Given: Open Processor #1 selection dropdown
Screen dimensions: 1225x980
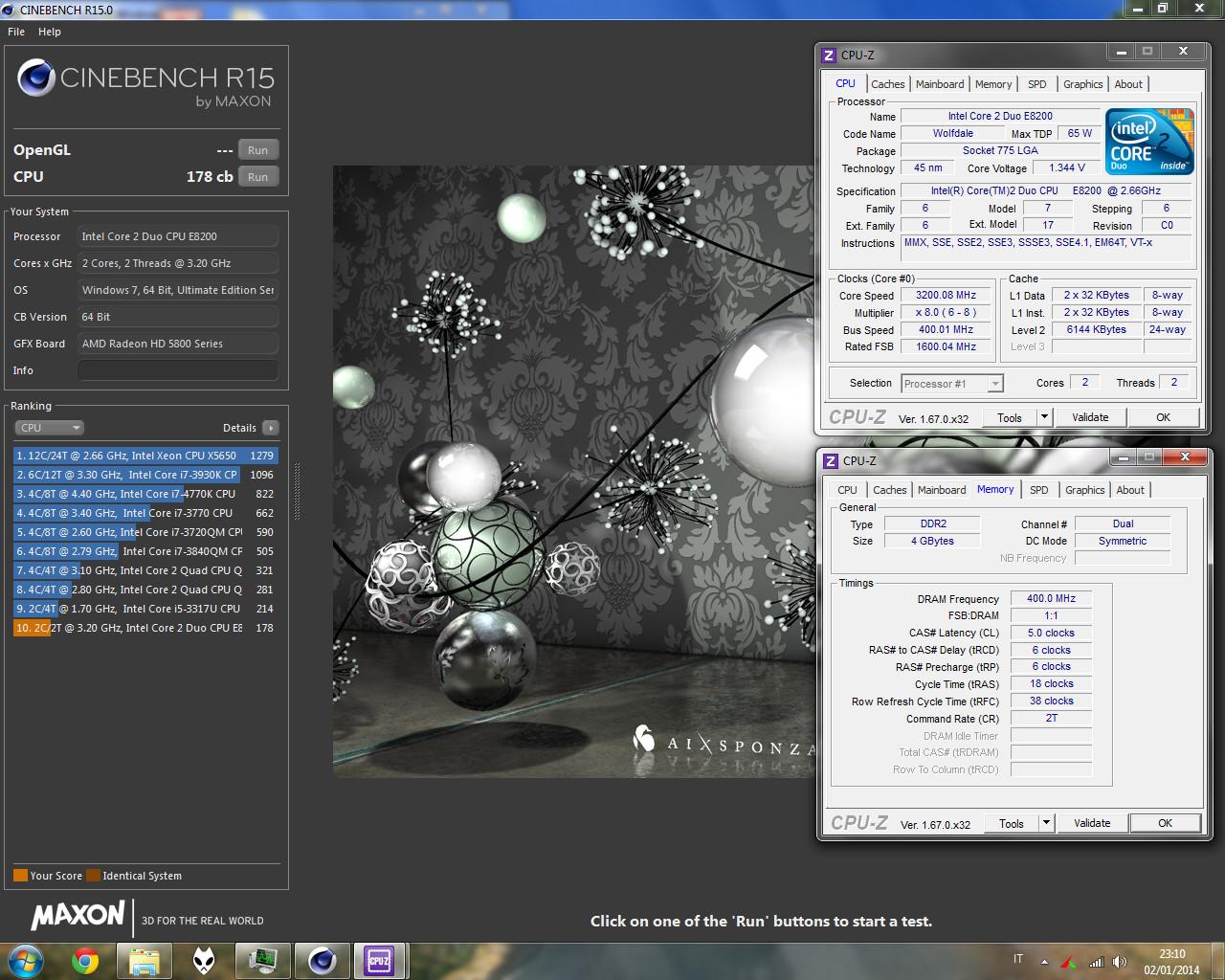Looking at the screenshot, I should pyautogui.click(x=952, y=384).
